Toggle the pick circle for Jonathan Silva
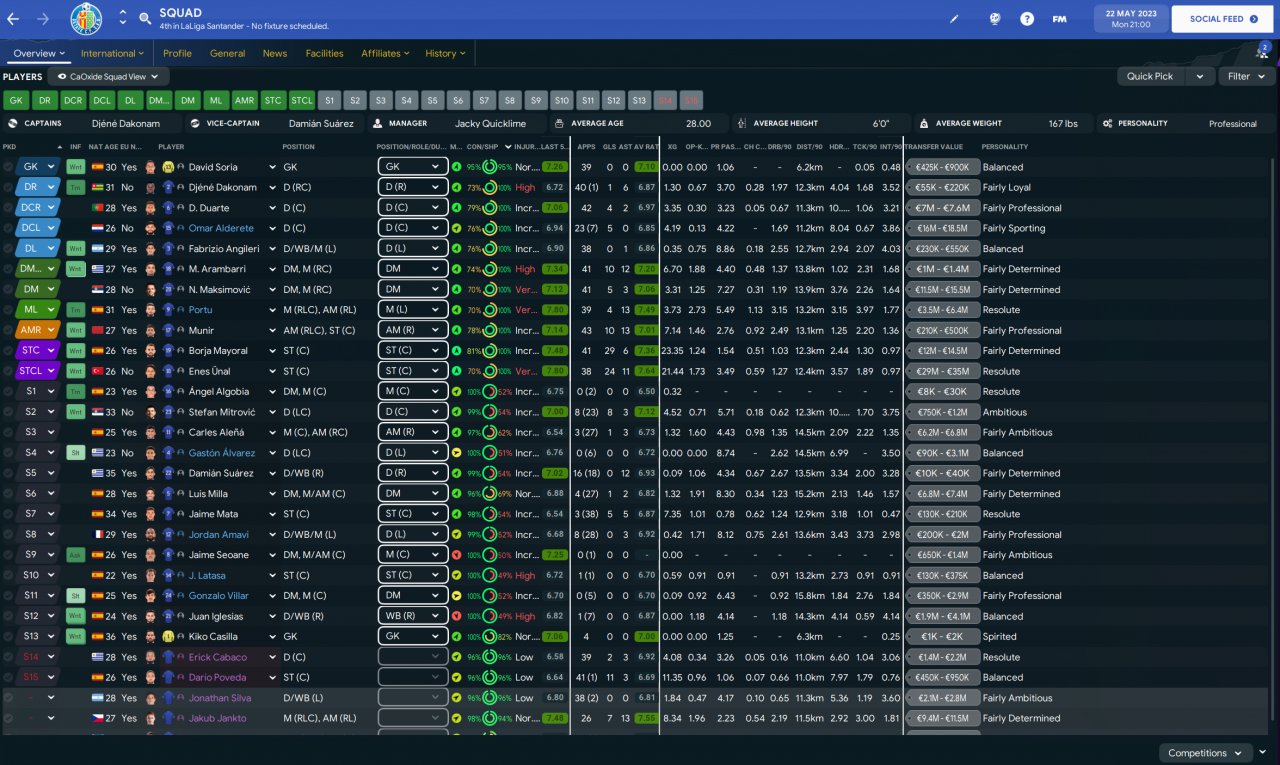Screen dimensions: 1280x765 tap(8, 698)
